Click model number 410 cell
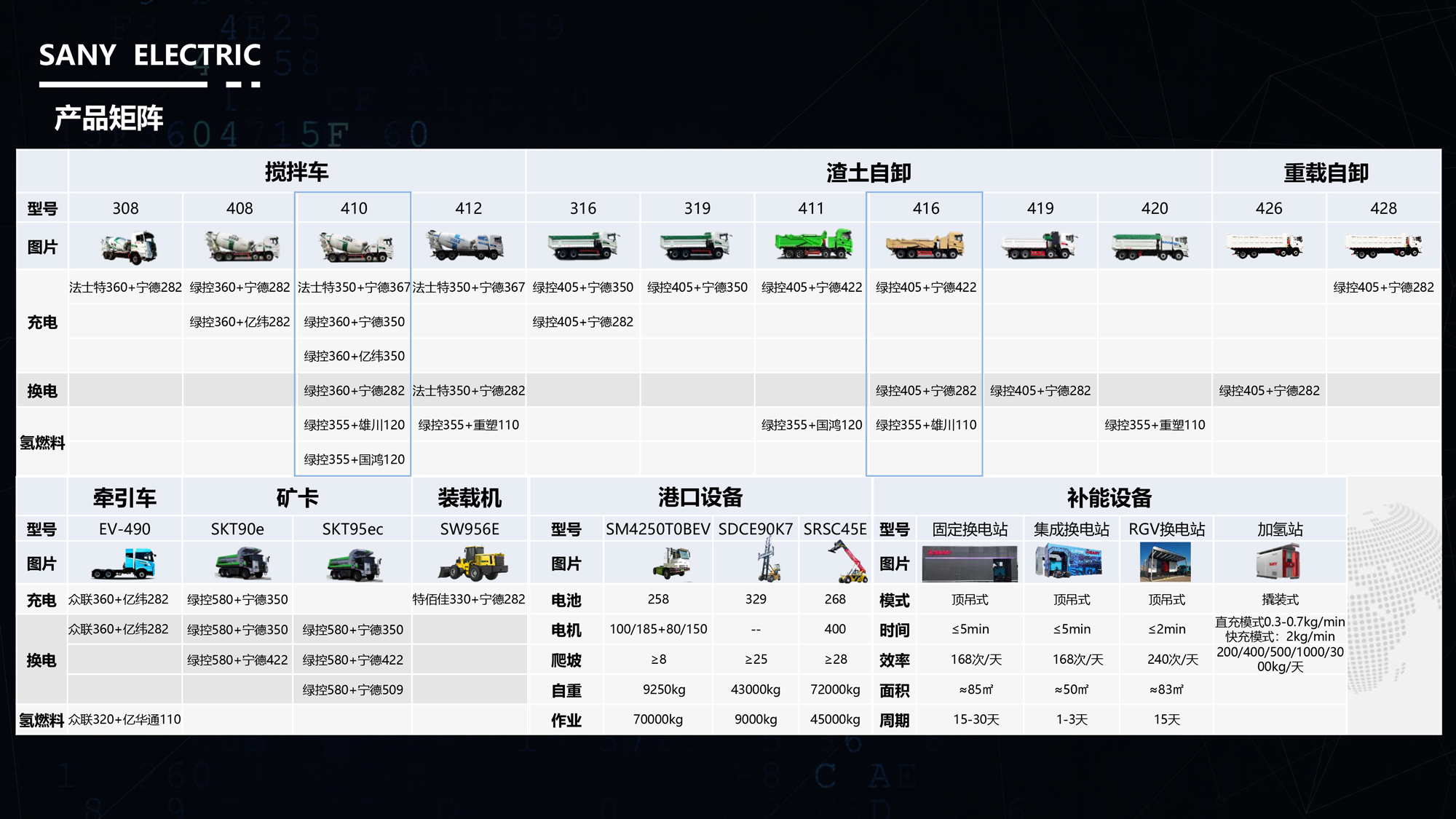 [x=354, y=208]
